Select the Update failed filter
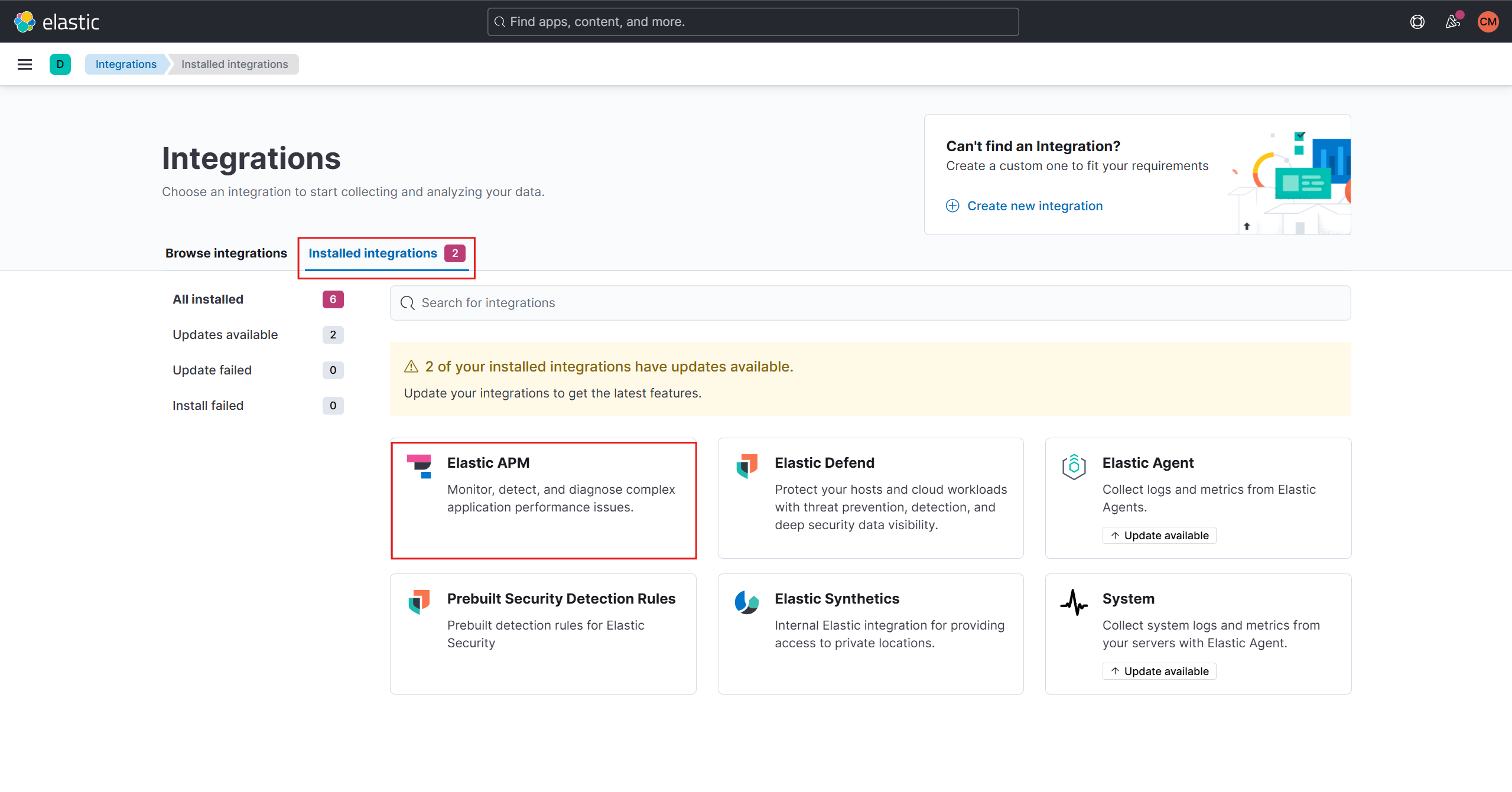 coord(212,370)
